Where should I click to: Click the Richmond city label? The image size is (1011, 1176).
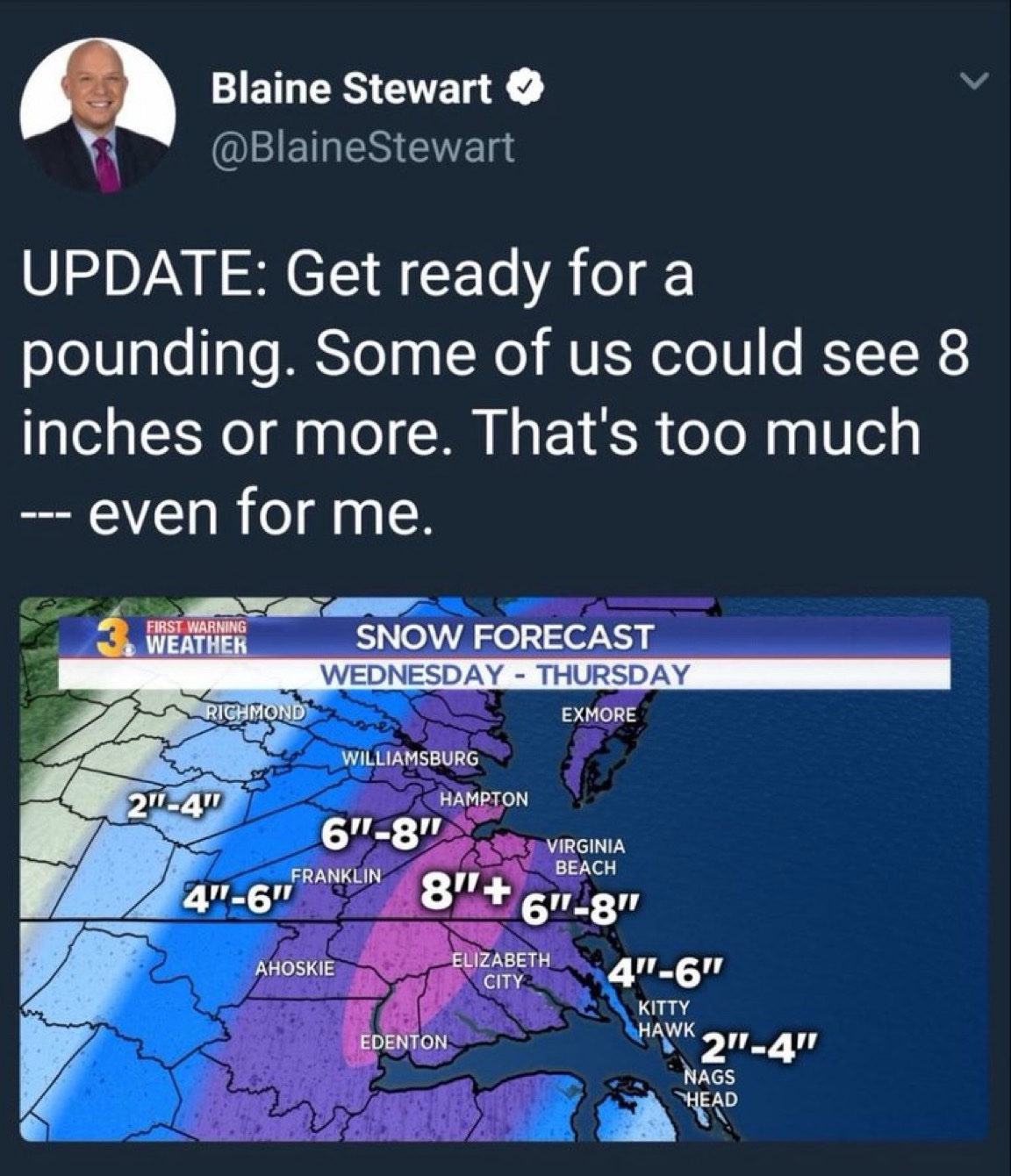(255, 711)
